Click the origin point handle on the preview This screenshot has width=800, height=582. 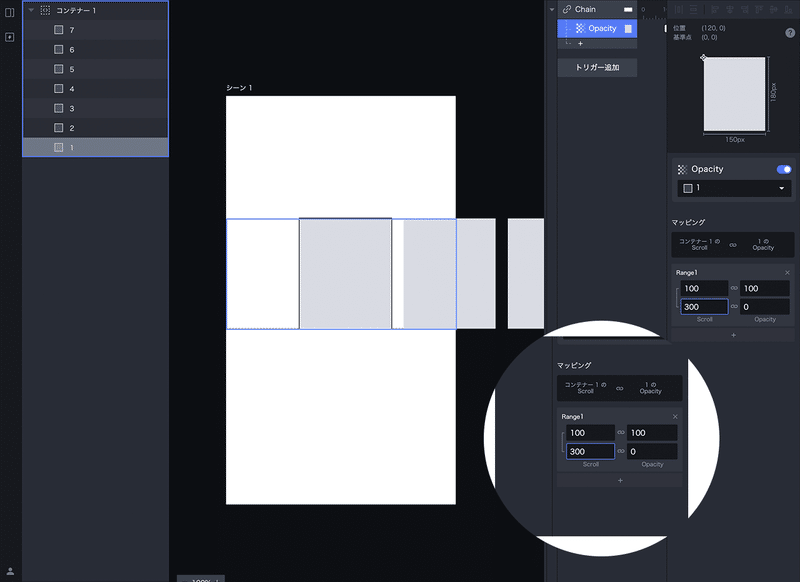(703, 58)
